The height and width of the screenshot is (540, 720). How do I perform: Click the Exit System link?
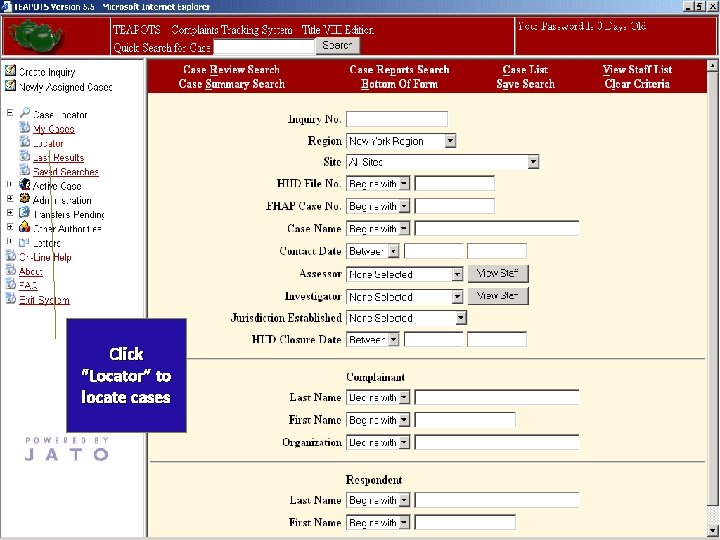click(x=44, y=300)
